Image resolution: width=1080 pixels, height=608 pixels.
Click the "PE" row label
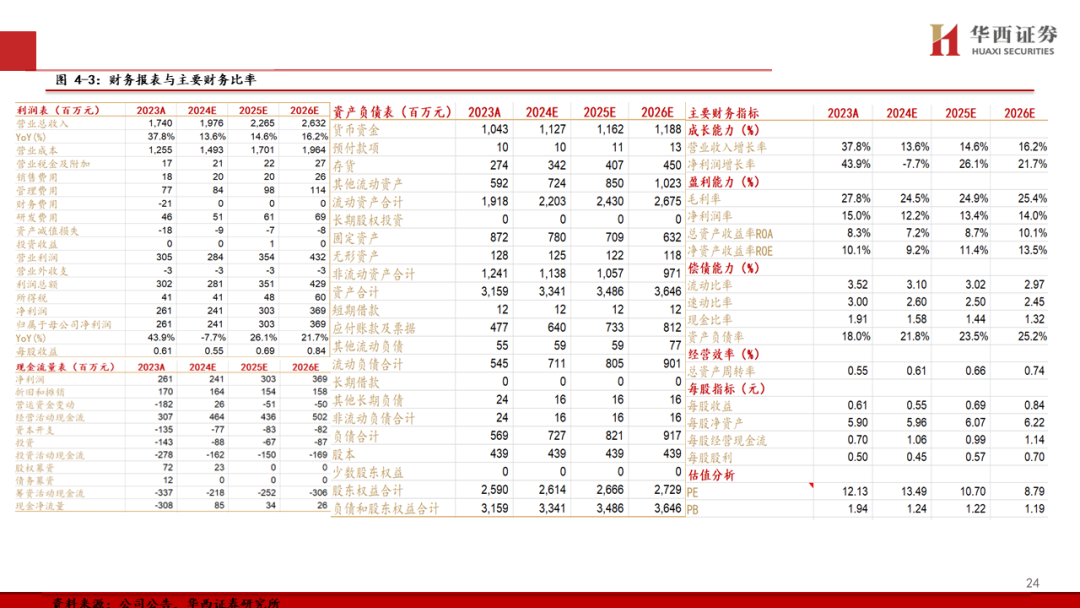(x=693, y=492)
